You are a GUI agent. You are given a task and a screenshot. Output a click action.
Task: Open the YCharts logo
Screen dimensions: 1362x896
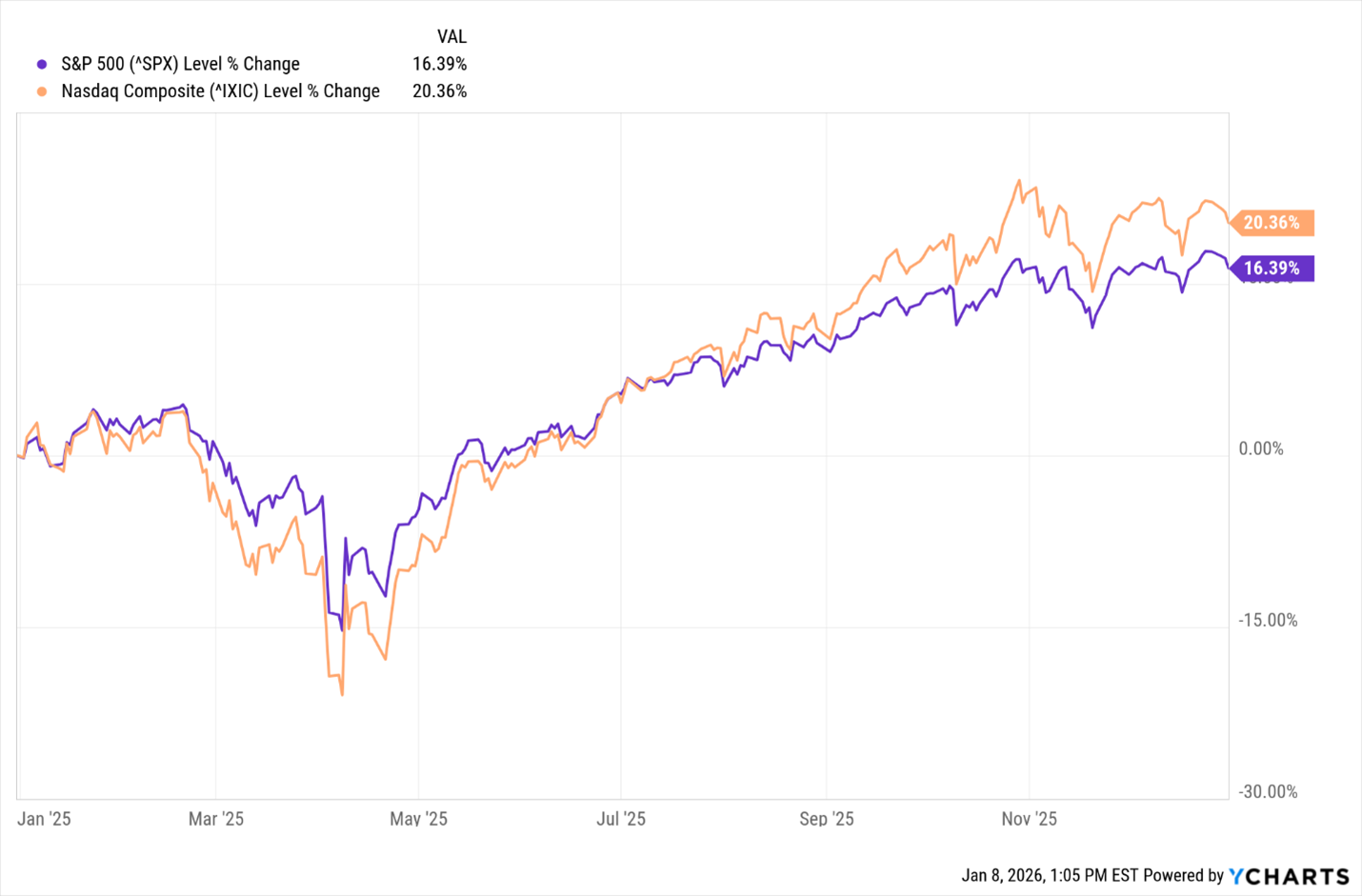point(1289,876)
